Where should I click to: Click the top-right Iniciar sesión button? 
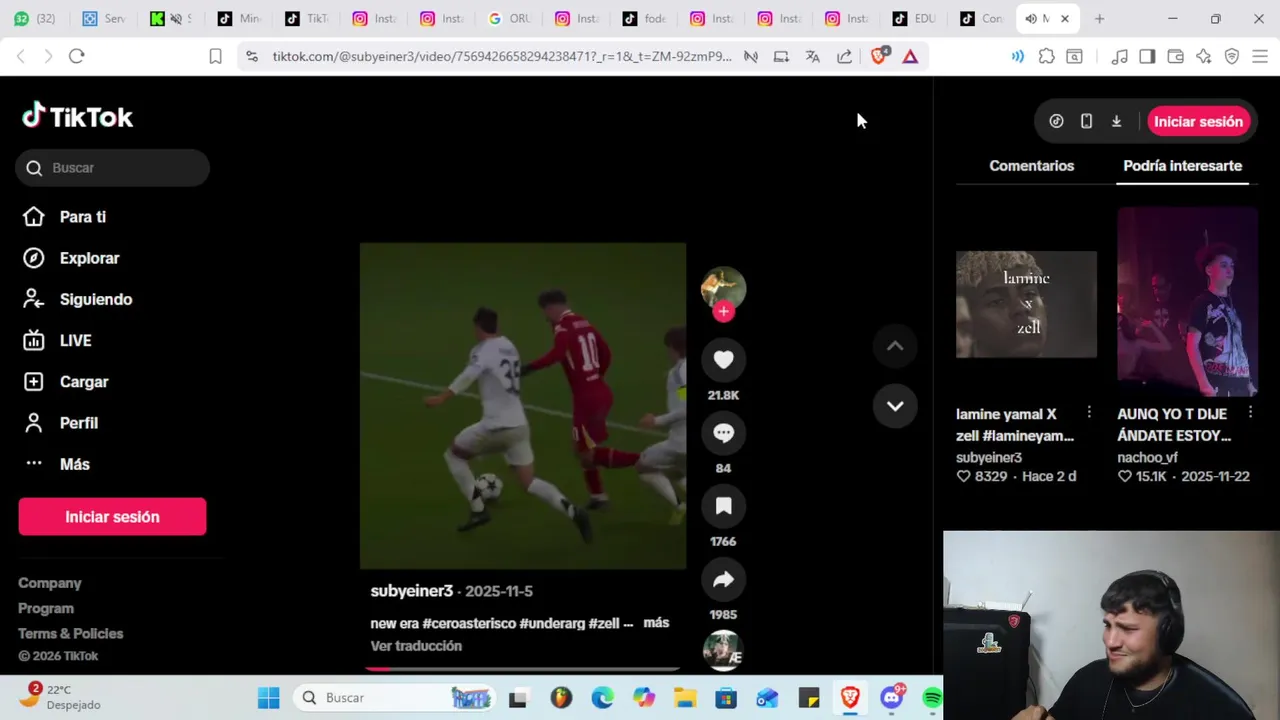click(1198, 122)
